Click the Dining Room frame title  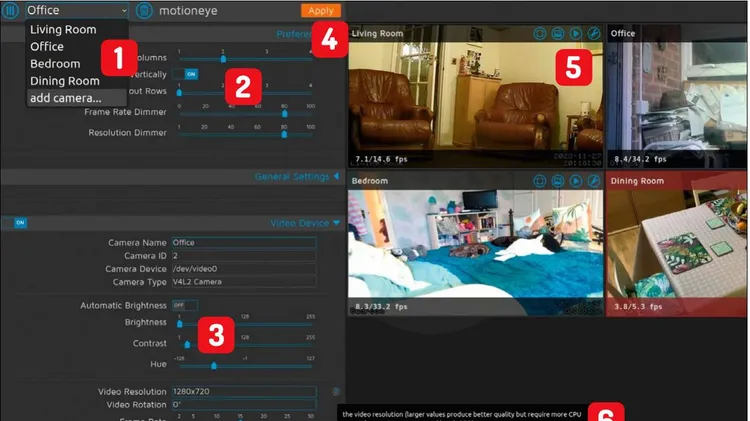tap(637, 181)
